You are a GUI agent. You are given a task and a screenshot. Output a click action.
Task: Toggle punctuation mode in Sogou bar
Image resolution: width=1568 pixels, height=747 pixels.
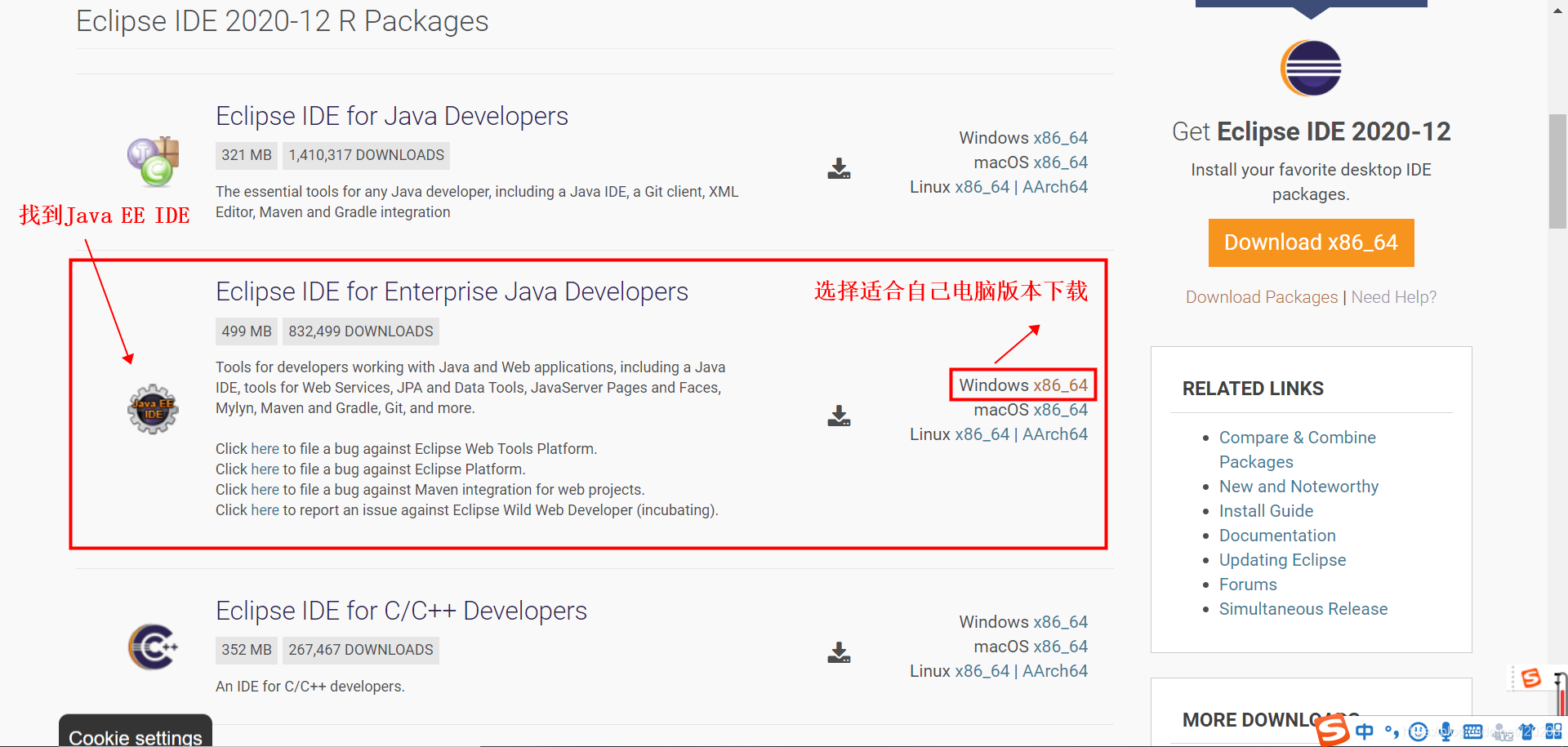(1392, 731)
